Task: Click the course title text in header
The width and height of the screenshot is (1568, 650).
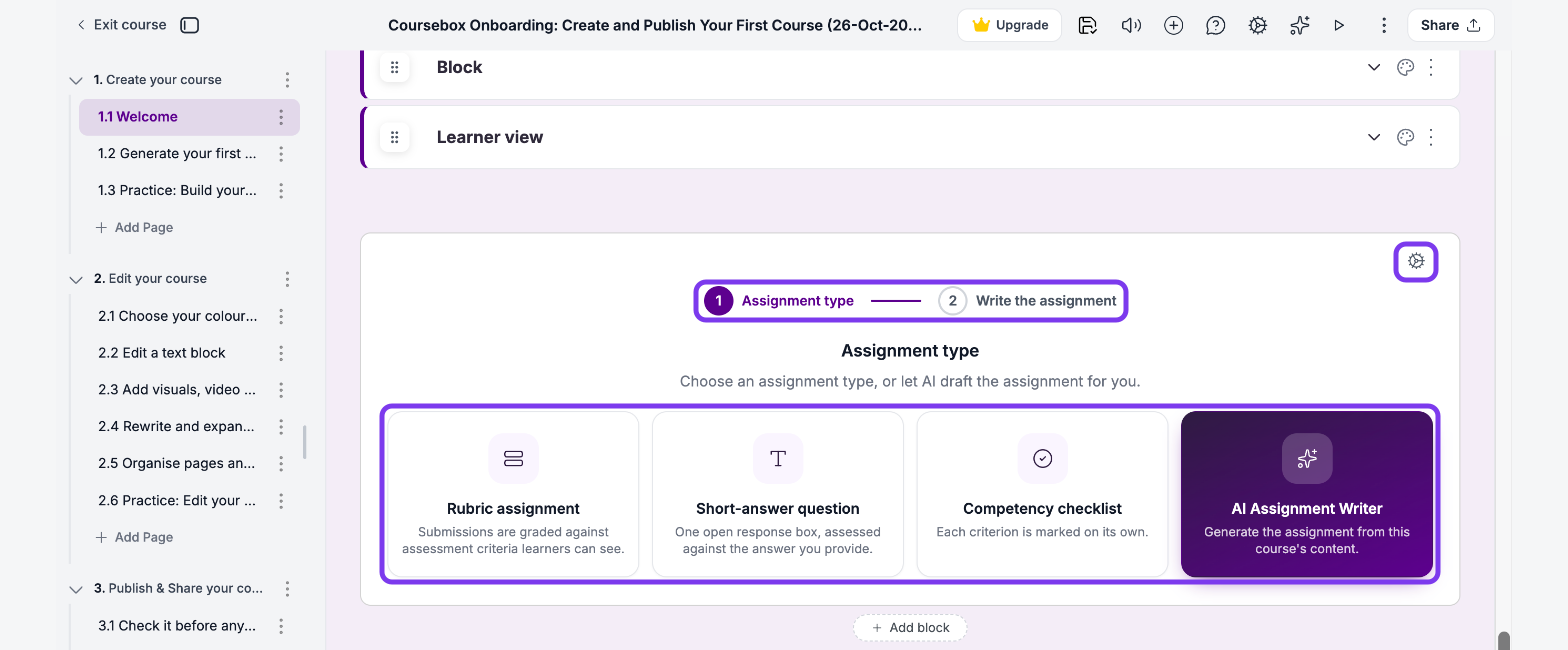Action: pyautogui.click(x=655, y=25)
